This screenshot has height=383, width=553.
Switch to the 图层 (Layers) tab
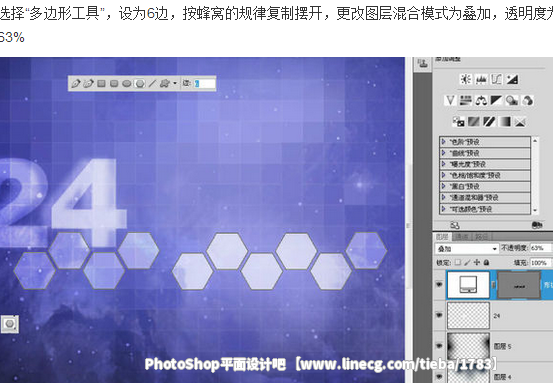[x=443, y=237]
